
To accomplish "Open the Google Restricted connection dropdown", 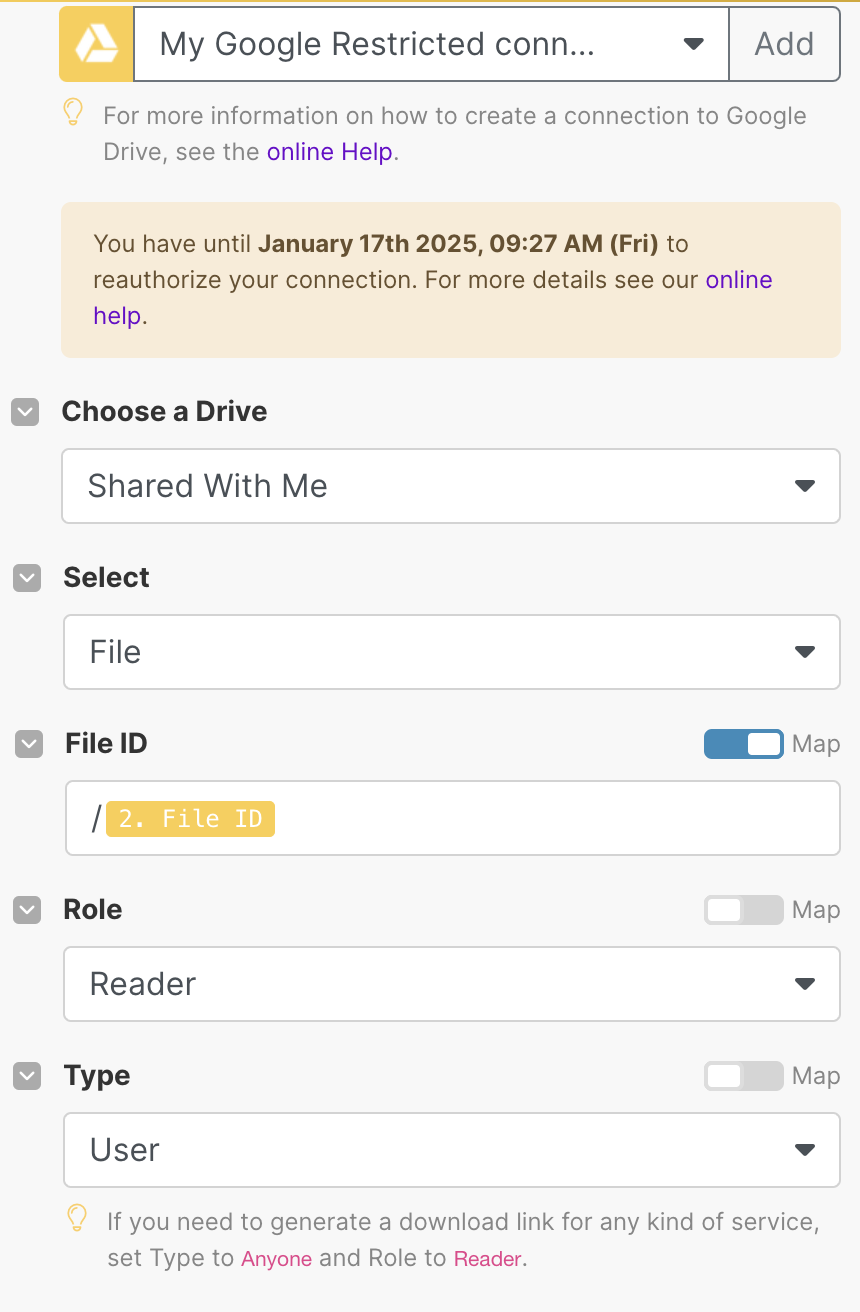I will point(431,44).
